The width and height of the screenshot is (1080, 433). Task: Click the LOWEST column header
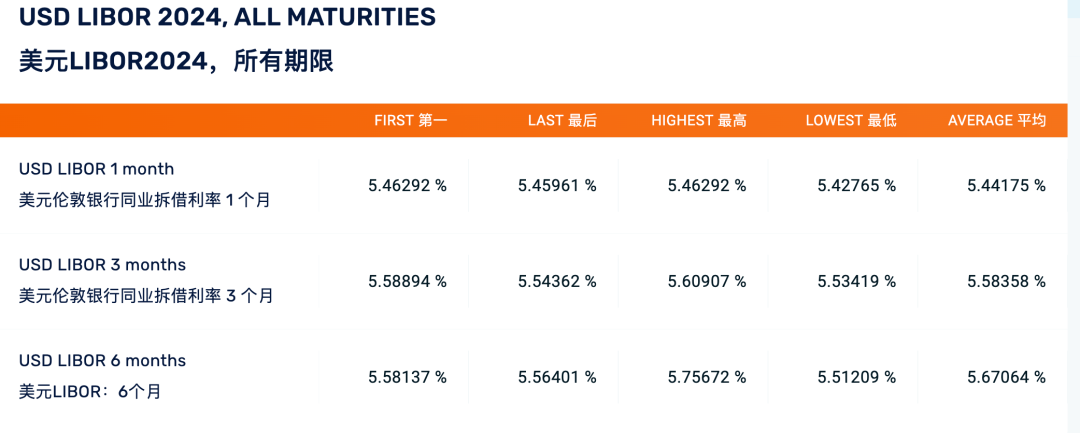coord(850,120)
